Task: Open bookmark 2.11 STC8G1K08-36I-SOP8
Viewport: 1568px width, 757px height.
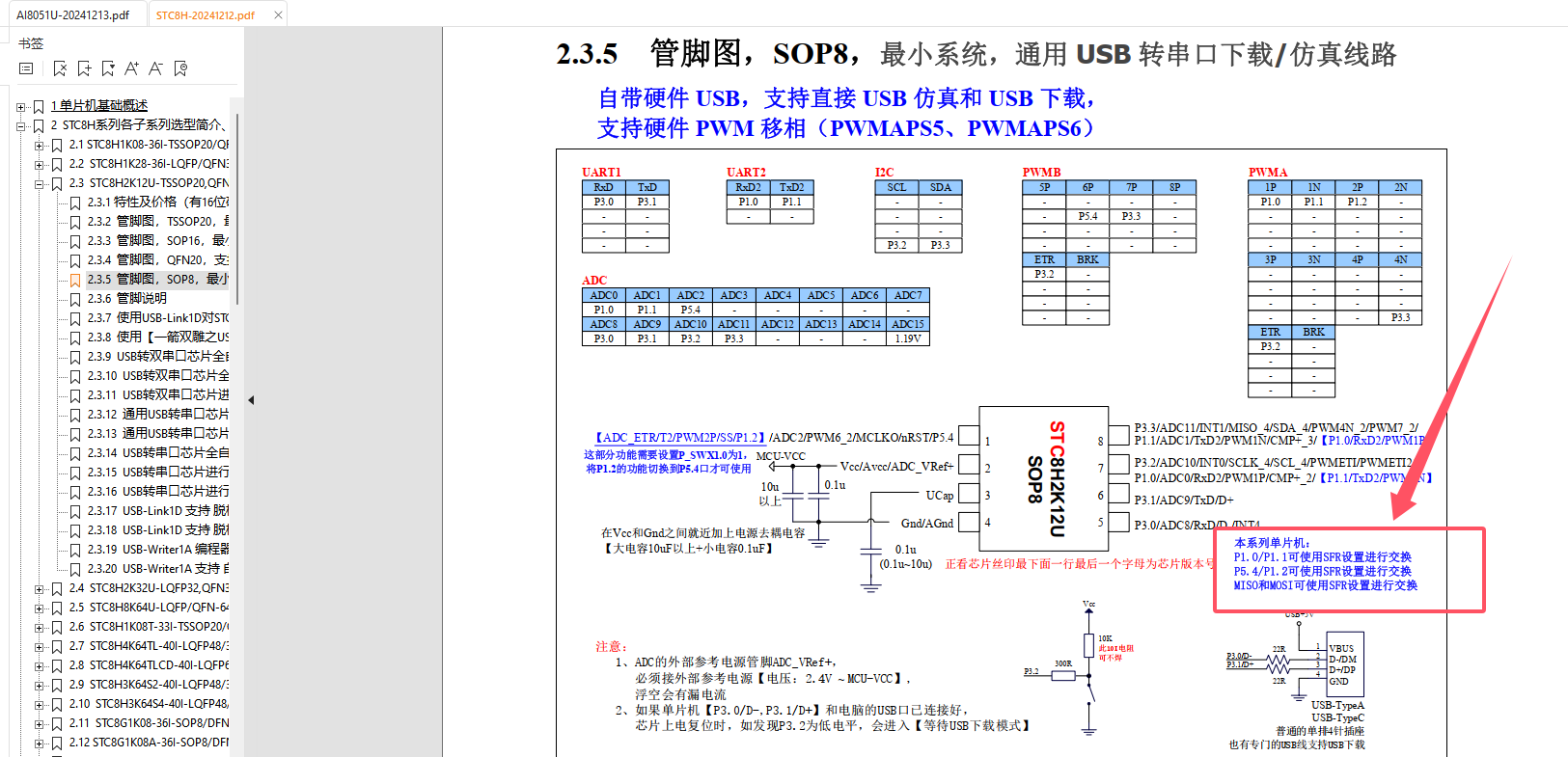Action: 149,723
